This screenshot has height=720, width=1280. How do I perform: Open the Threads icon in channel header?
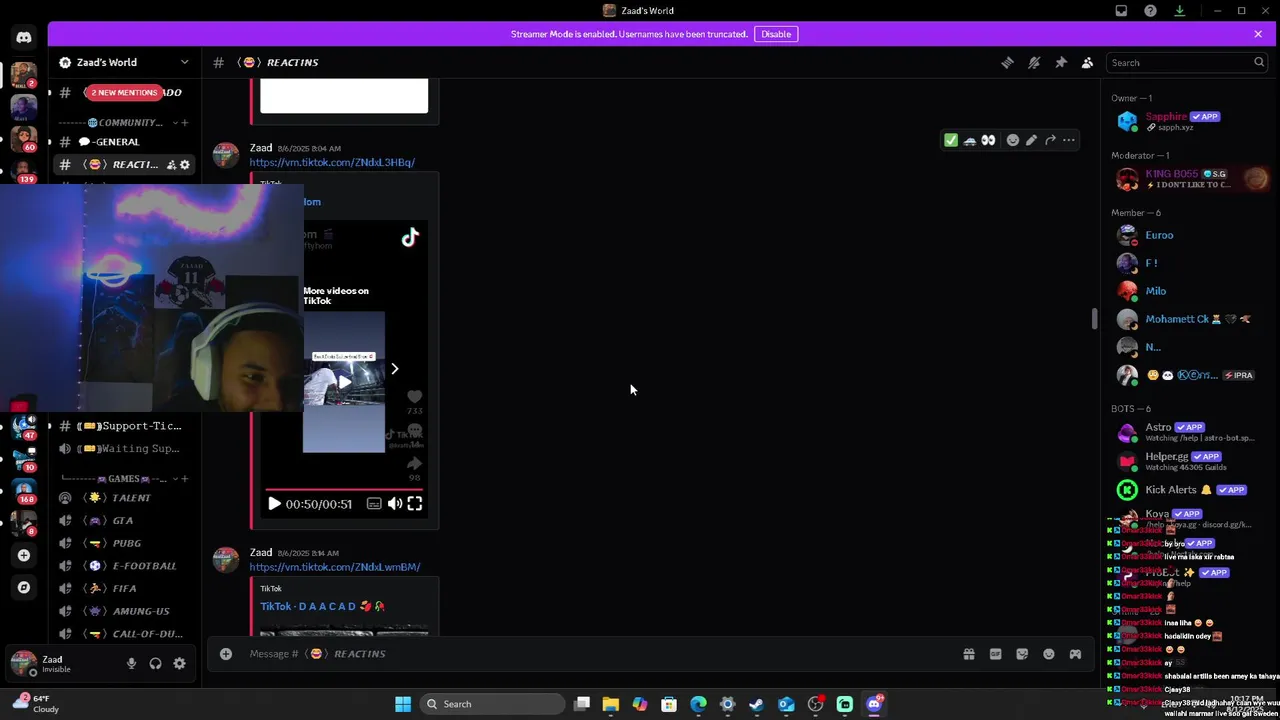coord(1007,62)
